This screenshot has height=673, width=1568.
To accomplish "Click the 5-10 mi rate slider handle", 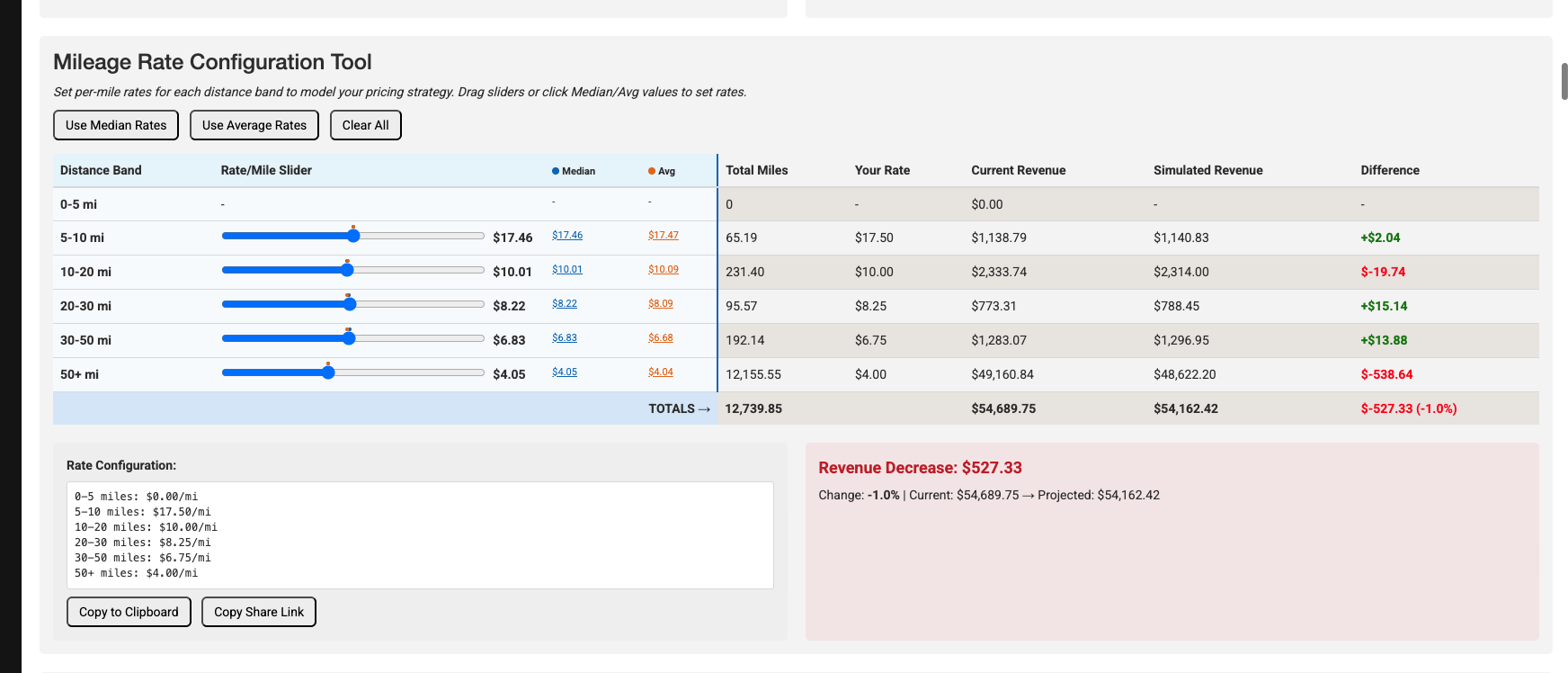I will [x=353, y=236].
